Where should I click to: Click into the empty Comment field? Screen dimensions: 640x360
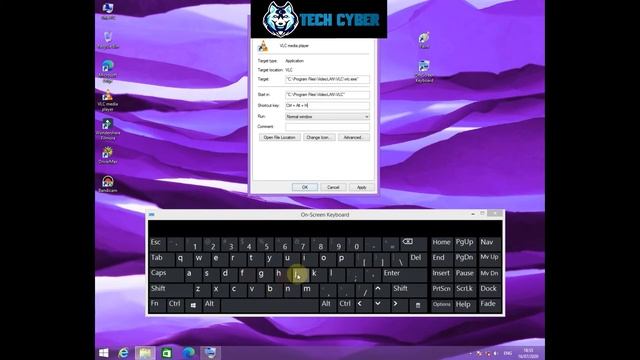click(x=327, y=127)
